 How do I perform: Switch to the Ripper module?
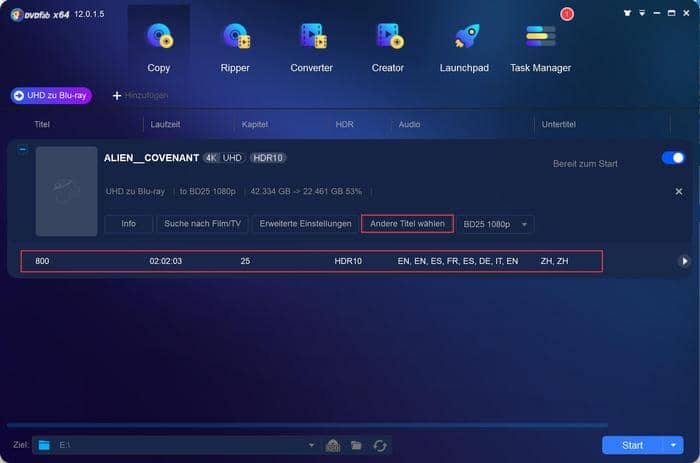235,48
